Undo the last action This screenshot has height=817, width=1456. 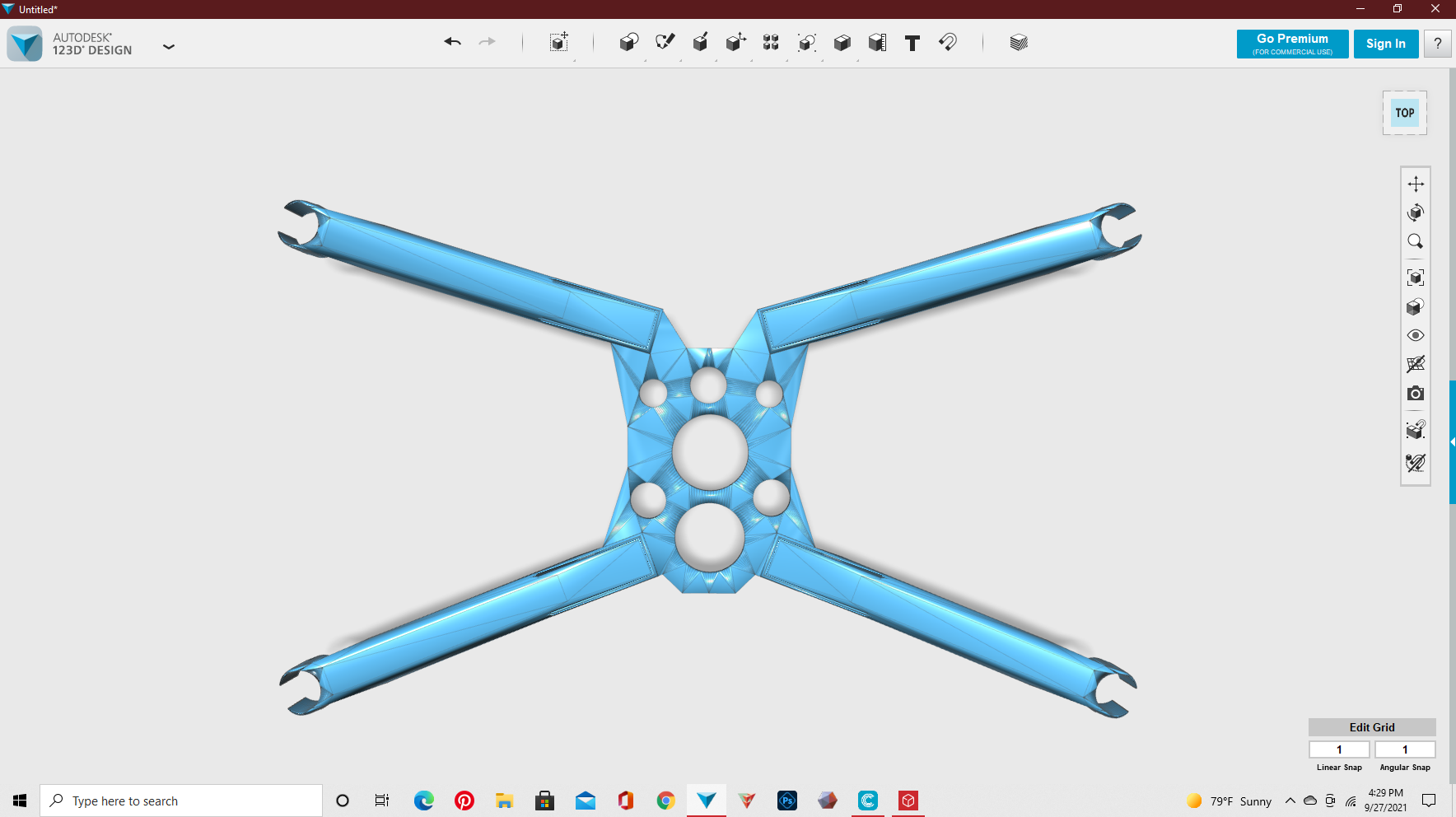pos(452,42)
